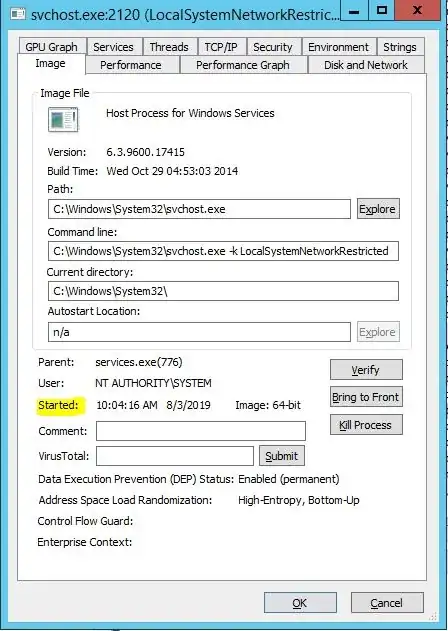
Task: Click the Kill Process button
Action: [x=366, y=425]
